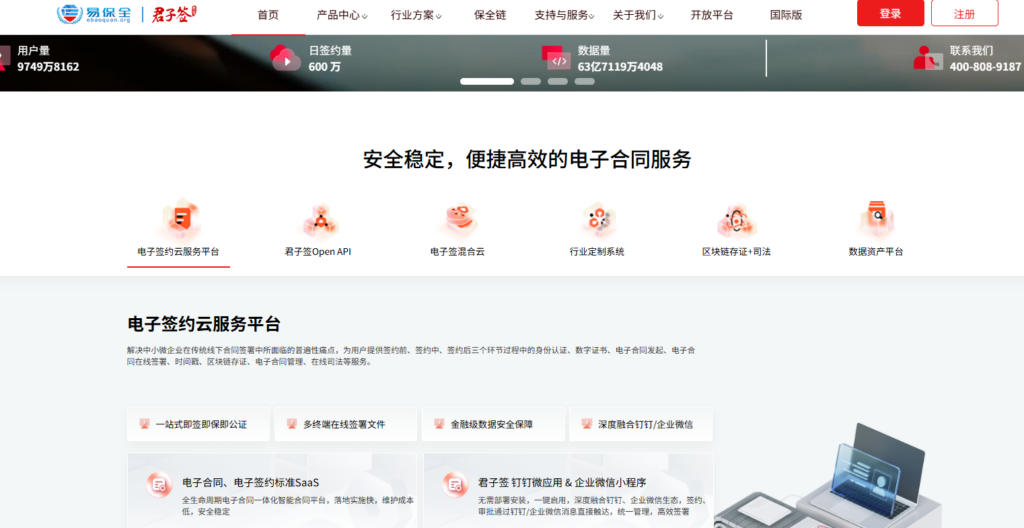The width and height of the screenshot is (1024, 528).
Task: Click the 解决中小微企业 description paragraph
Action: [411, 355]
